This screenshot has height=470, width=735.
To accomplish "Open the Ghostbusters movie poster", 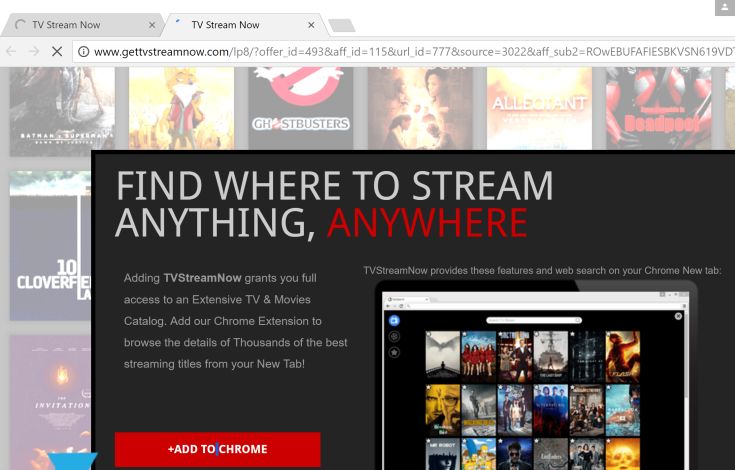I will [300, 108].
